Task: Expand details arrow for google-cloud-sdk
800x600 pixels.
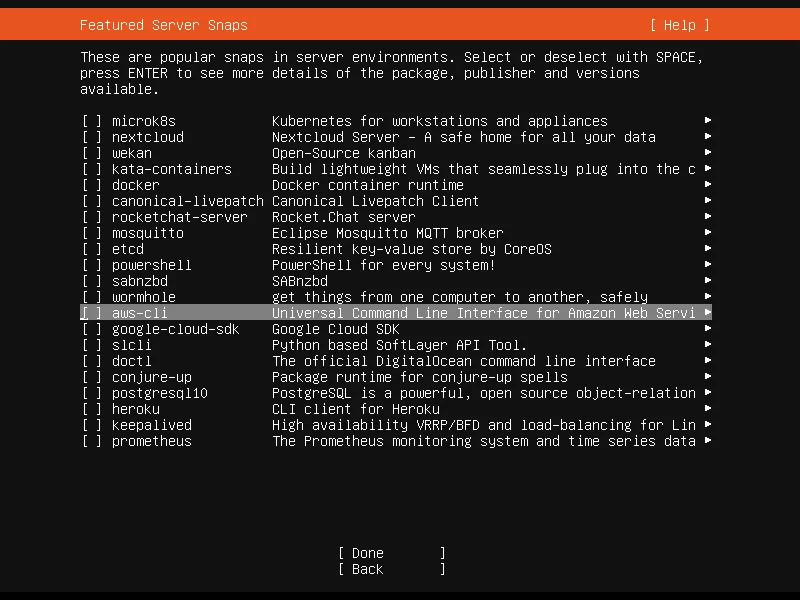Action: click(708, 328)
